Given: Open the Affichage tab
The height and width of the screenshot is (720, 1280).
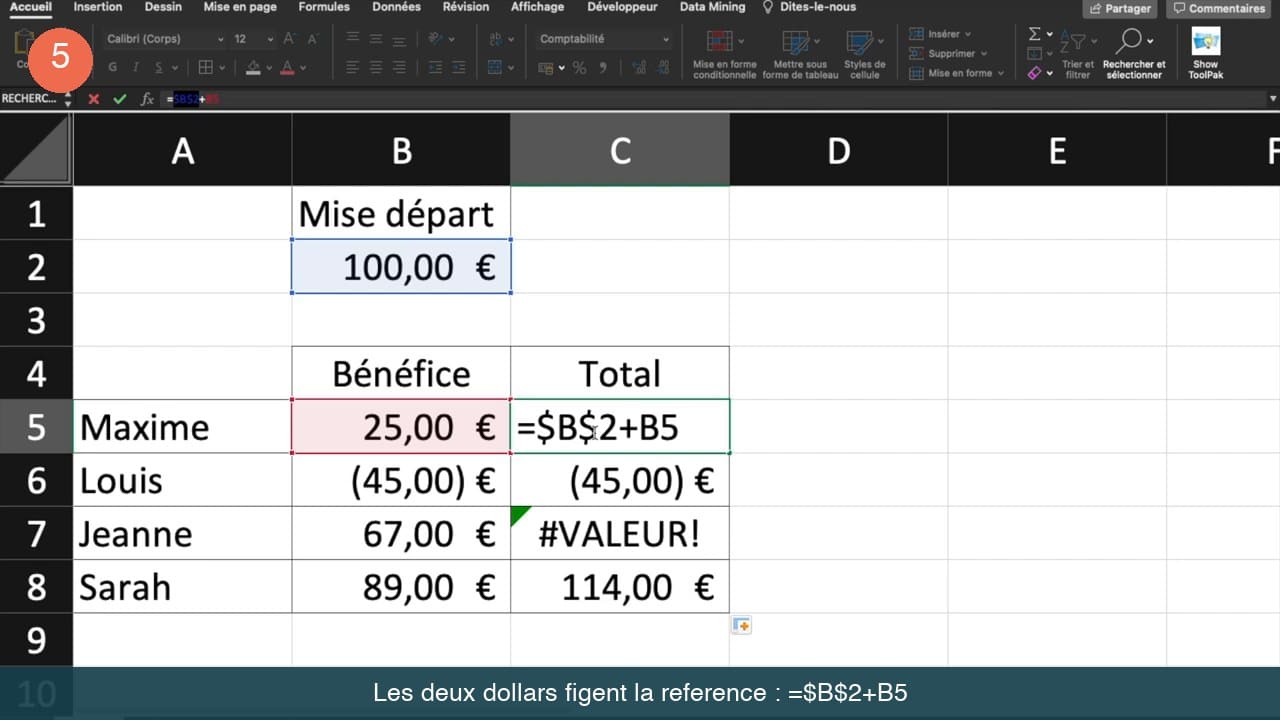Looking at the screenshot, I should pyautogui.click(x=537, y=7).
